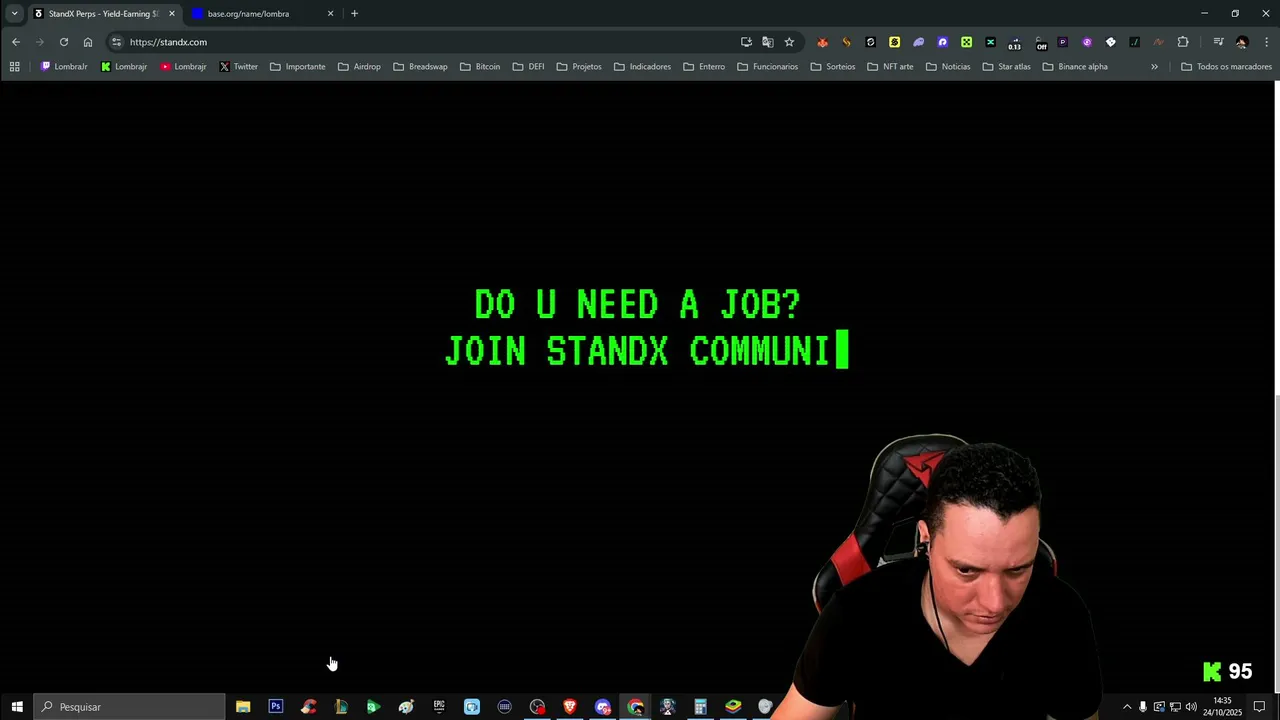
Task: Open the Chrome three-dot menu
Action: (1267, 42)
